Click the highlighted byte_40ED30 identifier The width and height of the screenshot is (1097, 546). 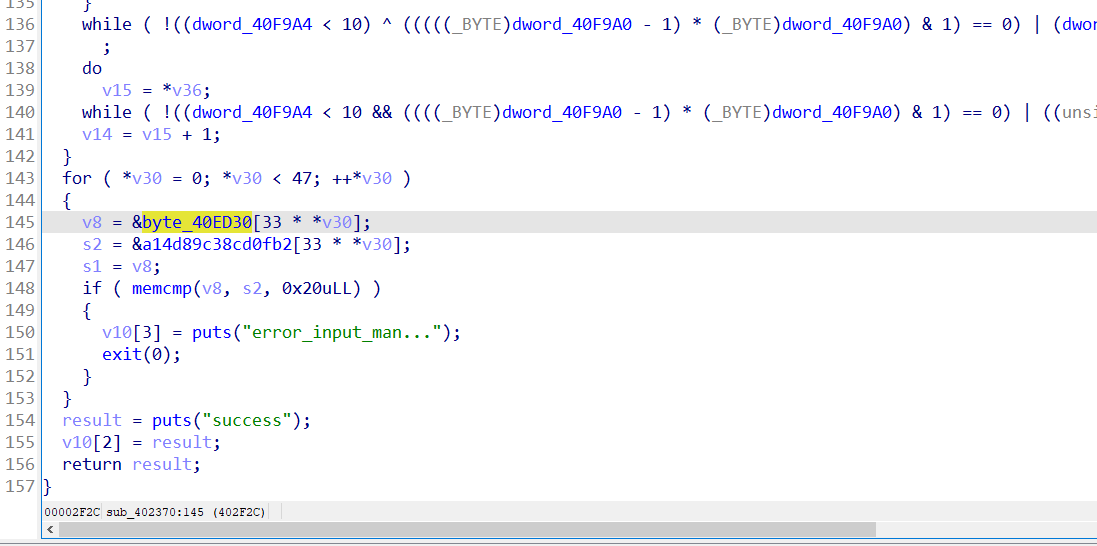pyautogui.click(x=197, y=222)
